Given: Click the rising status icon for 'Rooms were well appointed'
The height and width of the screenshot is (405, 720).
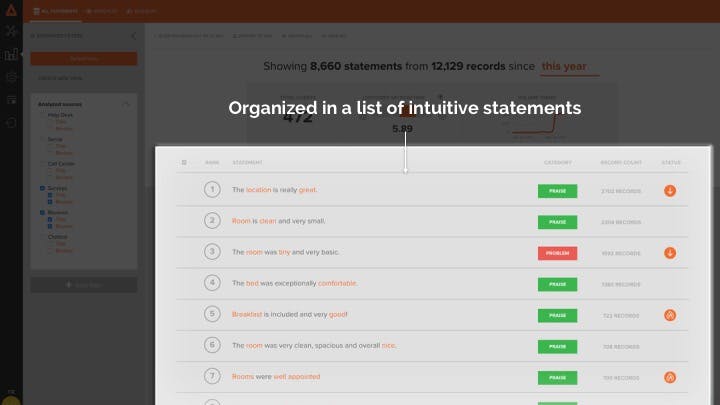Looking at the screenshot, I should click(x=670, y=377).
